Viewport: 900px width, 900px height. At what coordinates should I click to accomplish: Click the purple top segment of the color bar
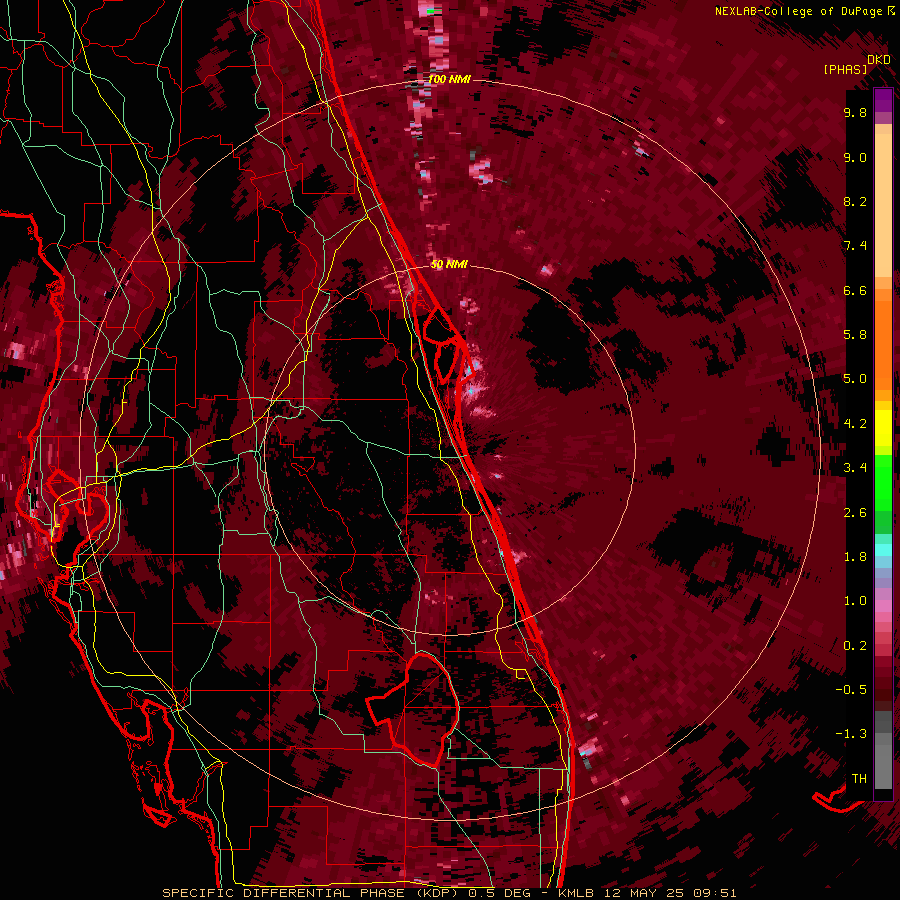coord(883,100)
